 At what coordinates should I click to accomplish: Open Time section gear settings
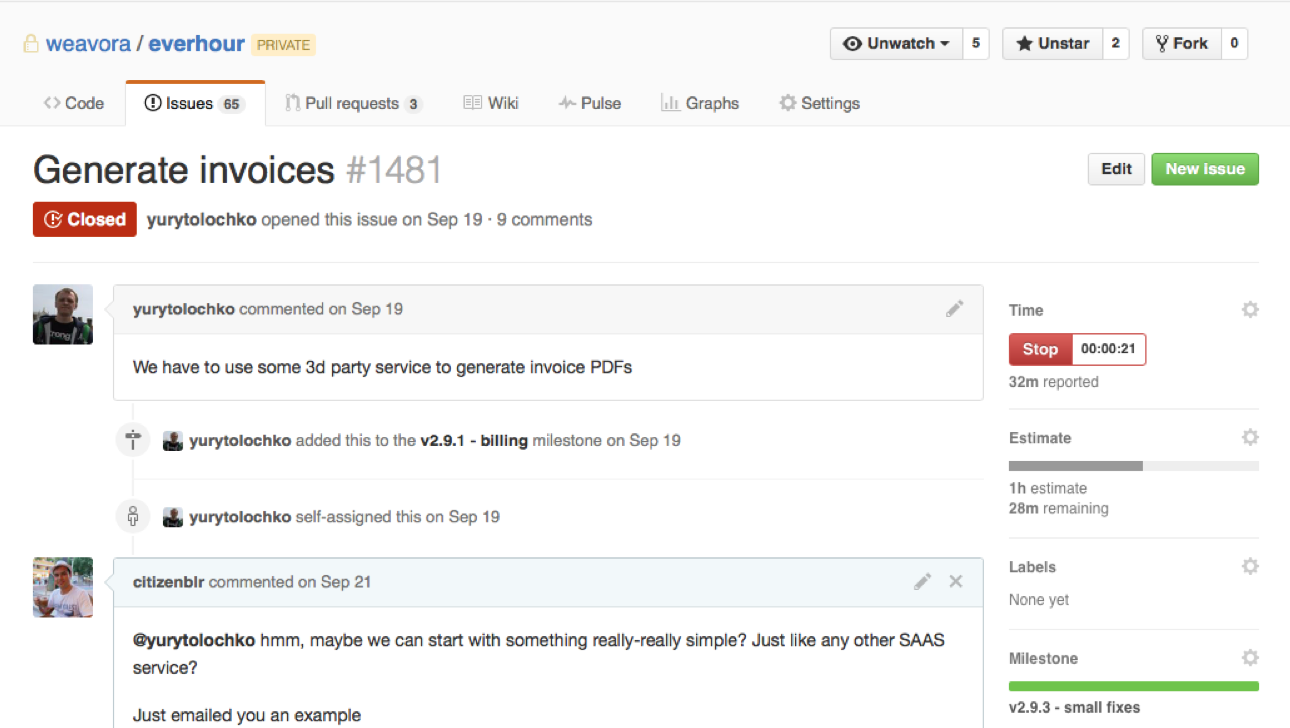click(1250, 310)
